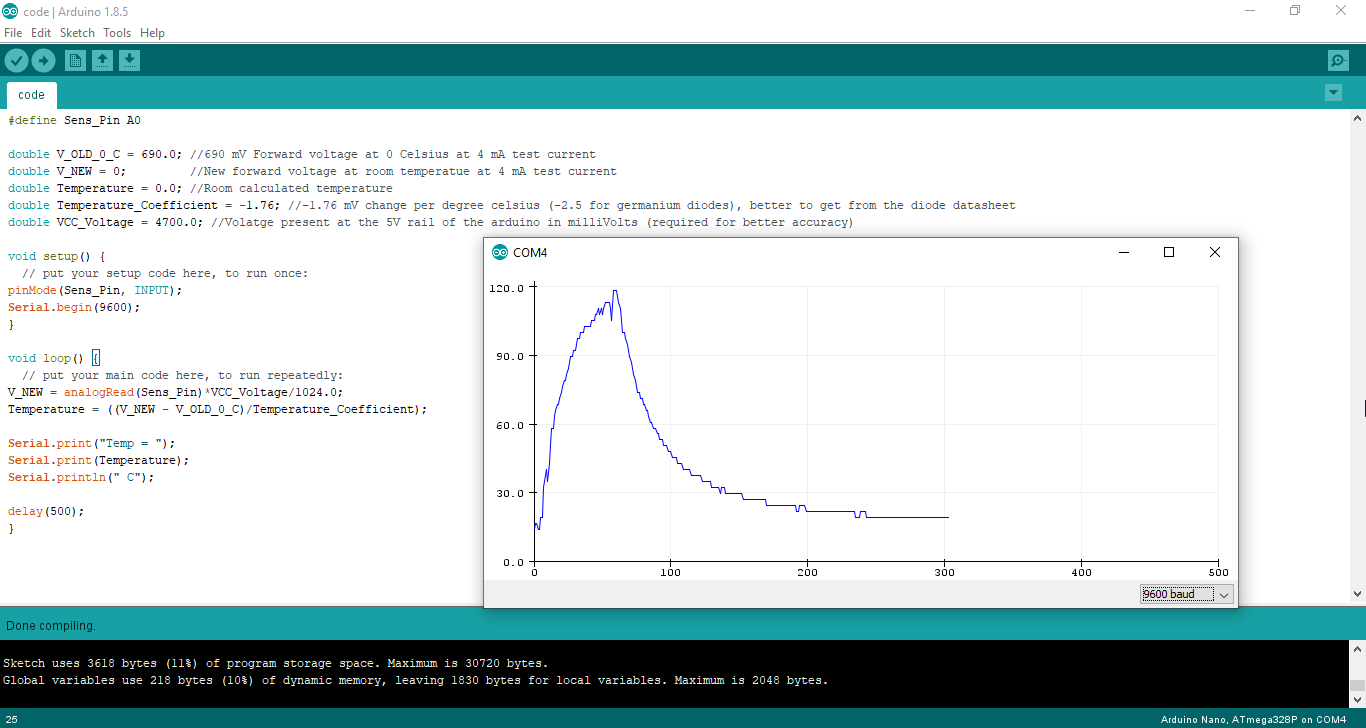Click the 'double Temperature = 0.0;' line
The image size is (1366, 728).
[200, 188]
